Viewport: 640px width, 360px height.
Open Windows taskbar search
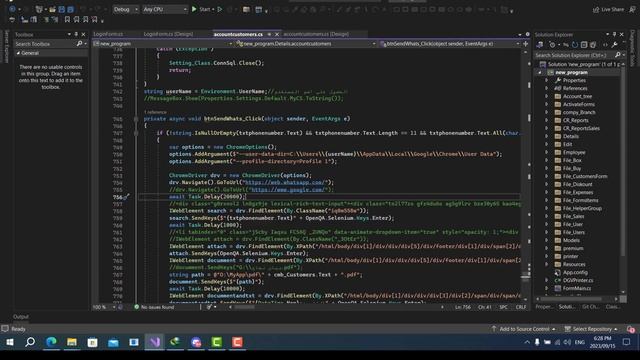30,342
